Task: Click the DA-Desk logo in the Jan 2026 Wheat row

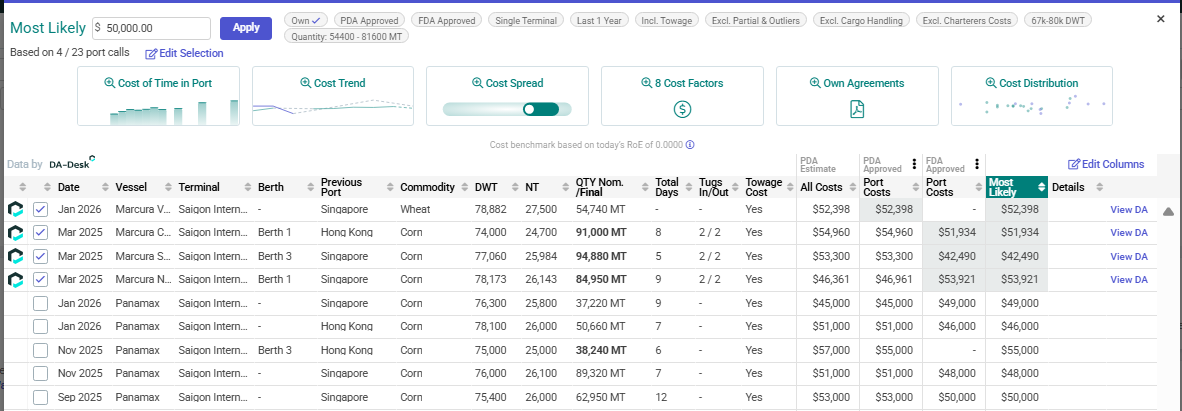Action: [16, 209]
